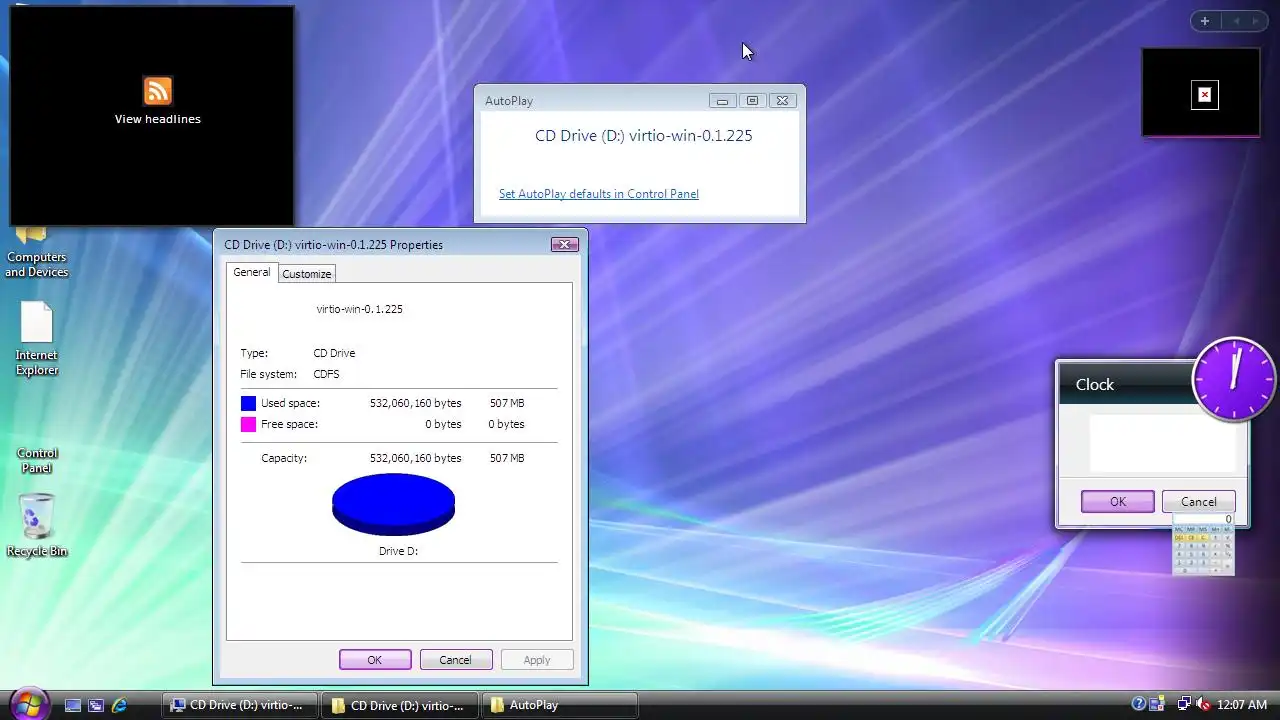Screen dimensions: 1280x720
Task: Click the CDFS file system value
Action: pyautogui.click(x=326, y=374)
